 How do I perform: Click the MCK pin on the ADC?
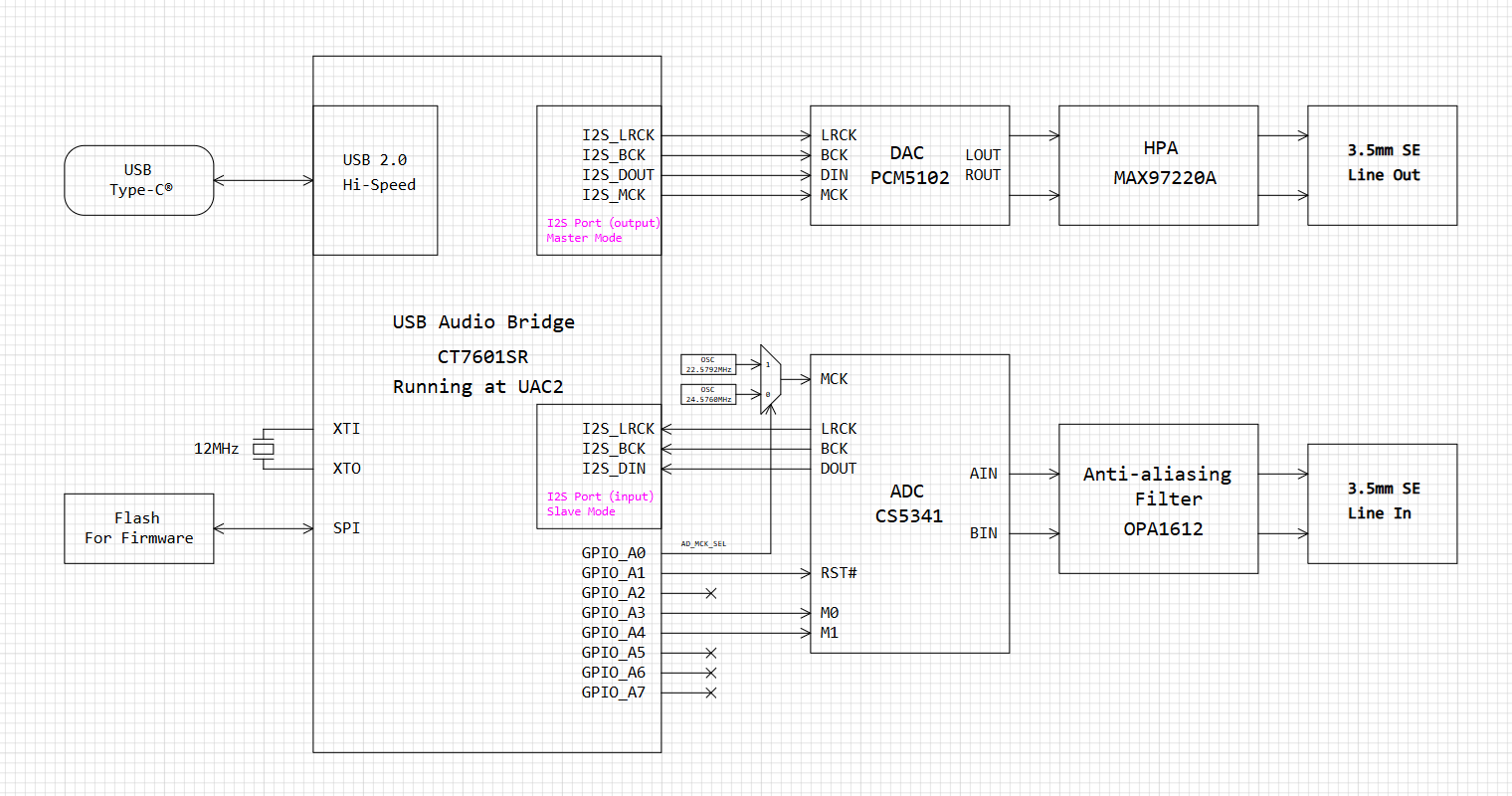834,379
